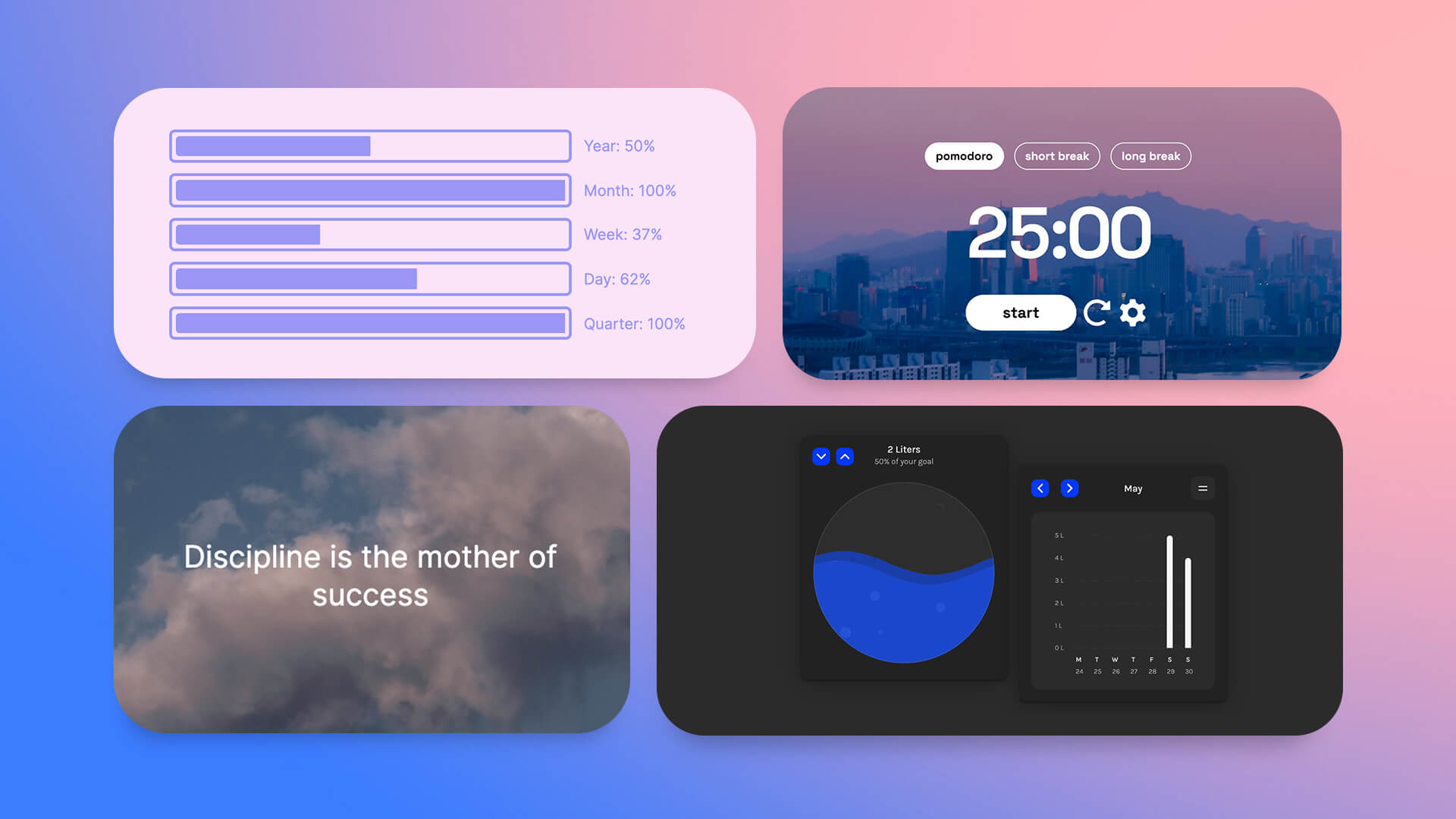This screenshot has height=819, width=1456.
Task: Click the settings gear icon
Action: point(1132,312)
